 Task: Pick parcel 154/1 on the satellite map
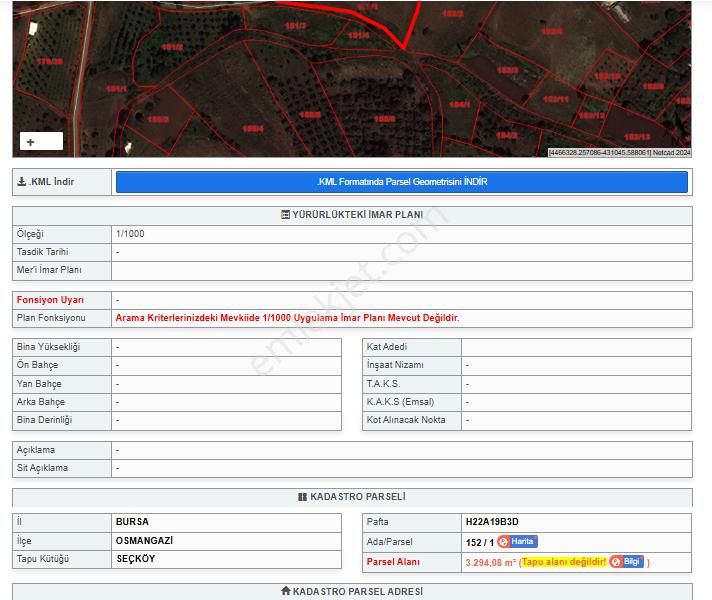[459, 104]
